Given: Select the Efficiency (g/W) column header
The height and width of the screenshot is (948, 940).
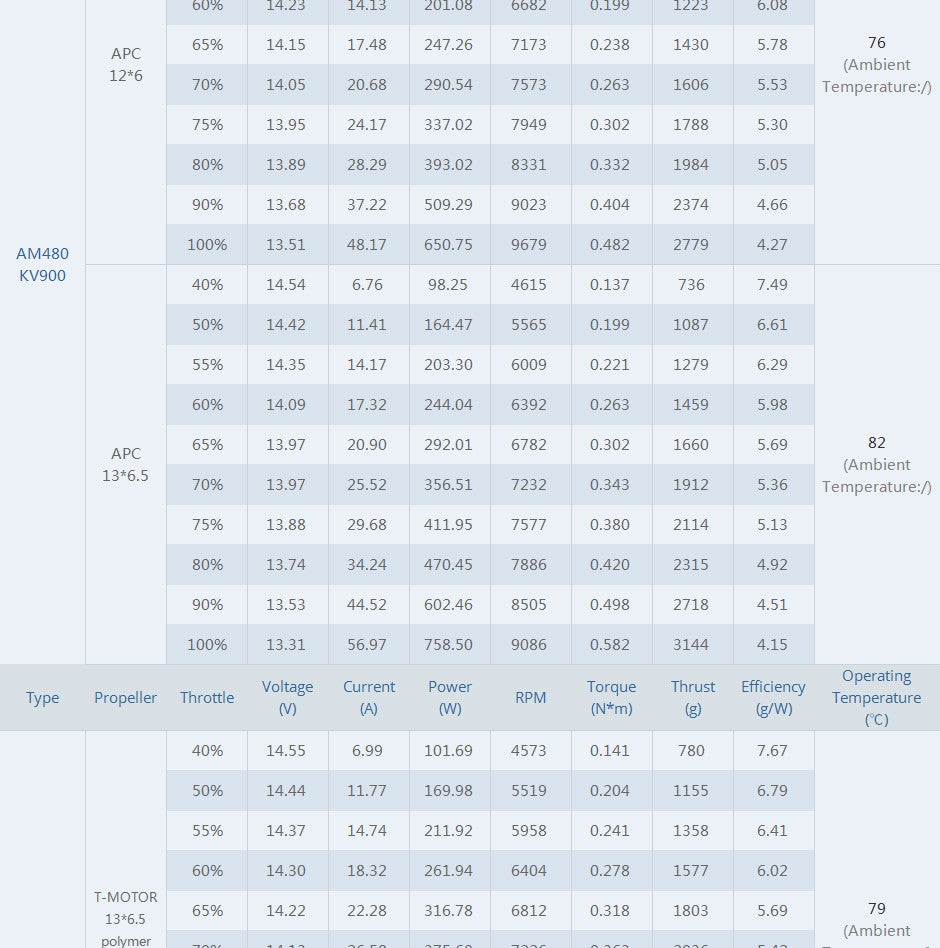Looking at the screenshot, I should pos(773,698).
